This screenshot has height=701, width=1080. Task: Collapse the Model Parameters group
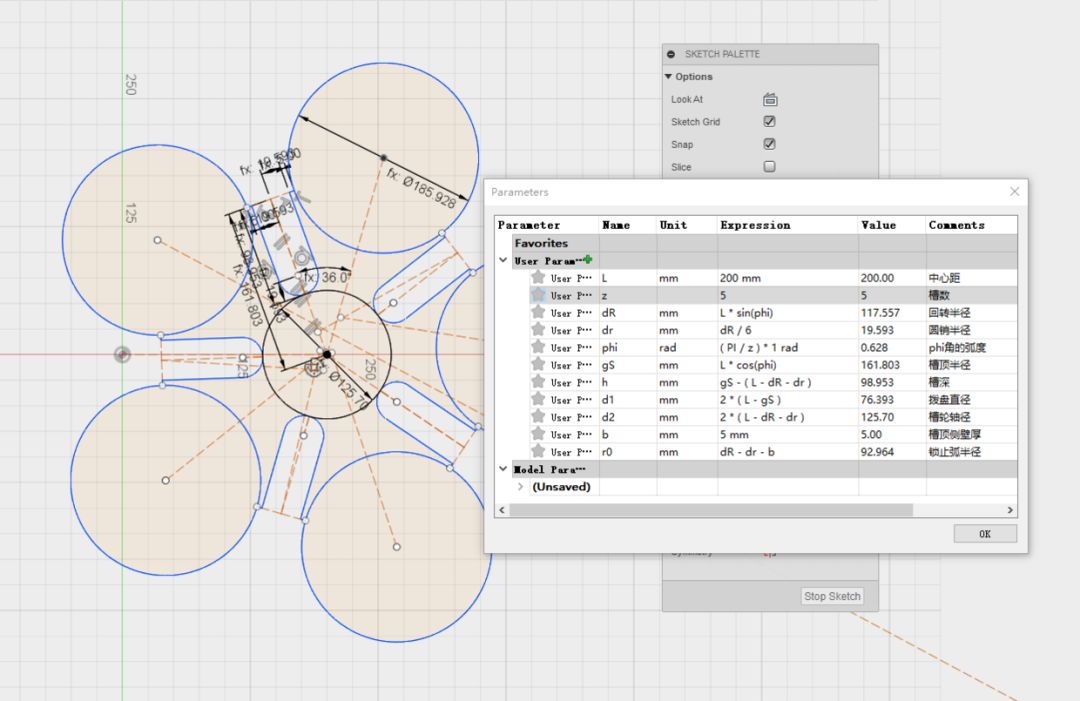tap(503, 469)
